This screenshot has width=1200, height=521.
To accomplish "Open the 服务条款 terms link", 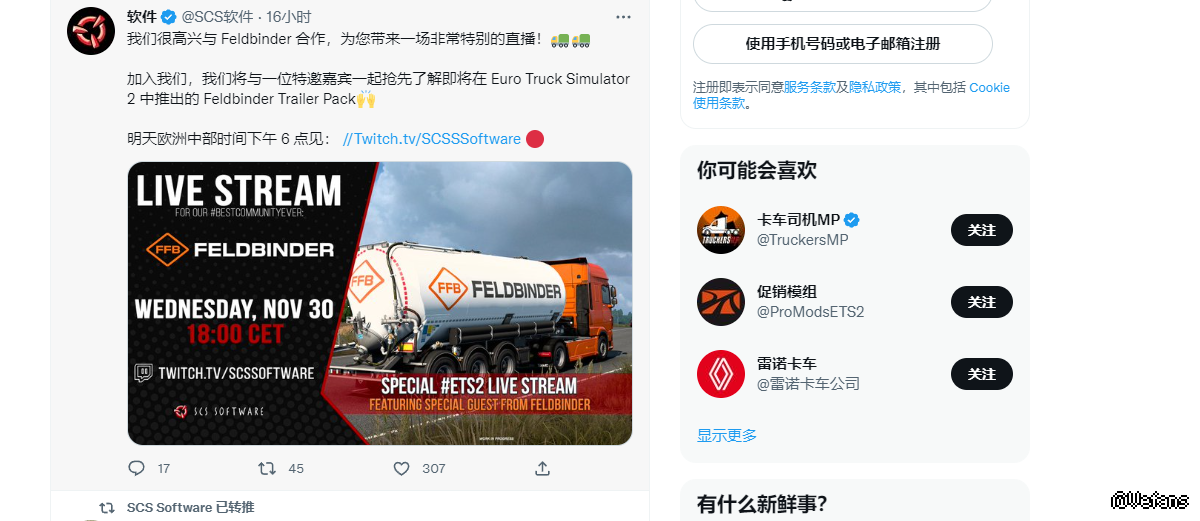I will click(x=809, y=87).
